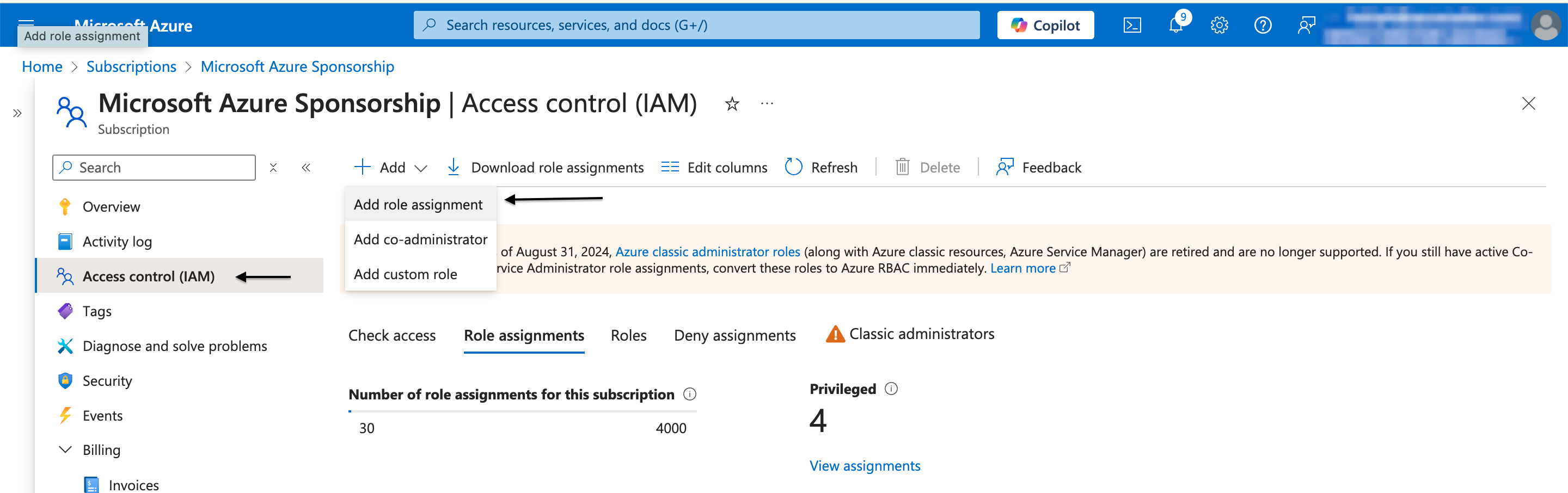Open the Cloud Shell terminal icon
The image size is (1568, 493).
tap(1131, 25)
